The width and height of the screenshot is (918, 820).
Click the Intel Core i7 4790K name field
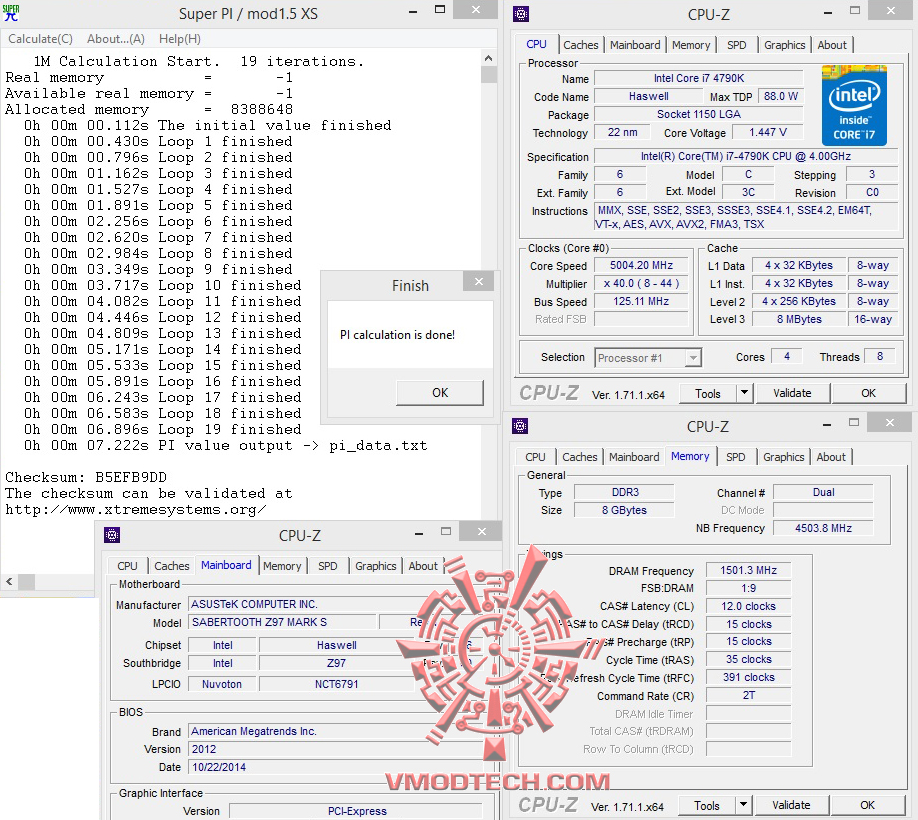(x=698, y=78)
